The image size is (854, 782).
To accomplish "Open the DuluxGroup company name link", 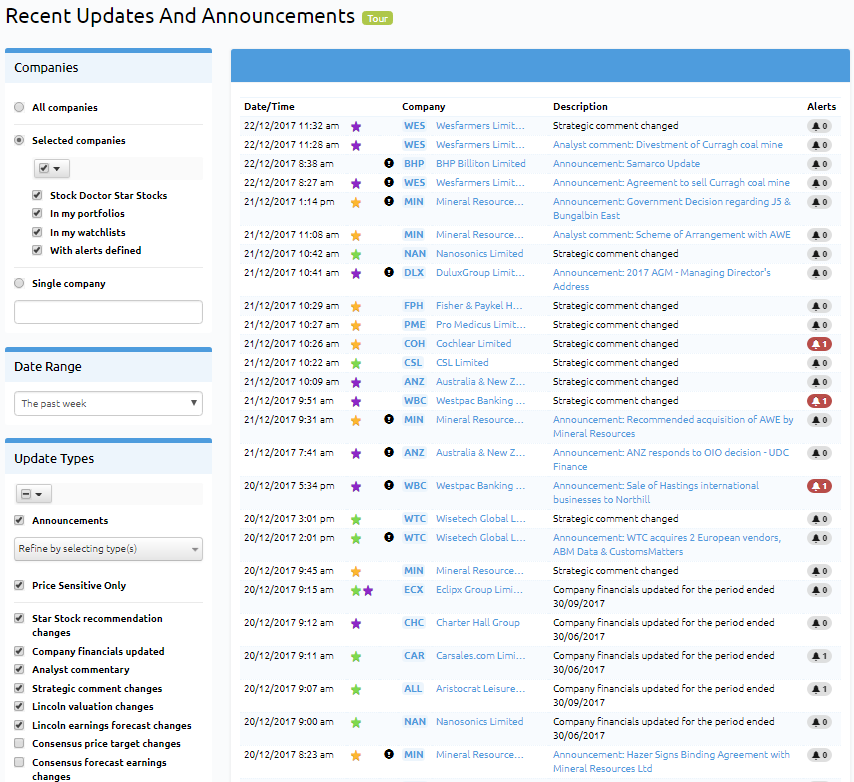I will pos(480,272).
